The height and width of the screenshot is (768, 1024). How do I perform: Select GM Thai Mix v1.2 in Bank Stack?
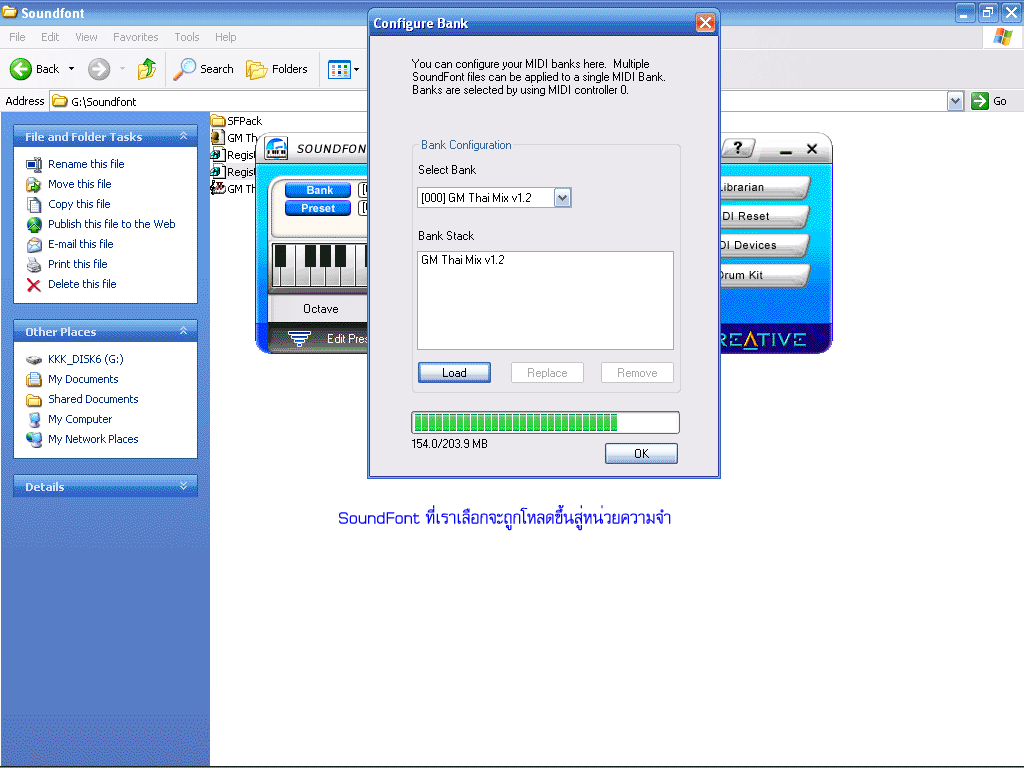pos(463,260)
